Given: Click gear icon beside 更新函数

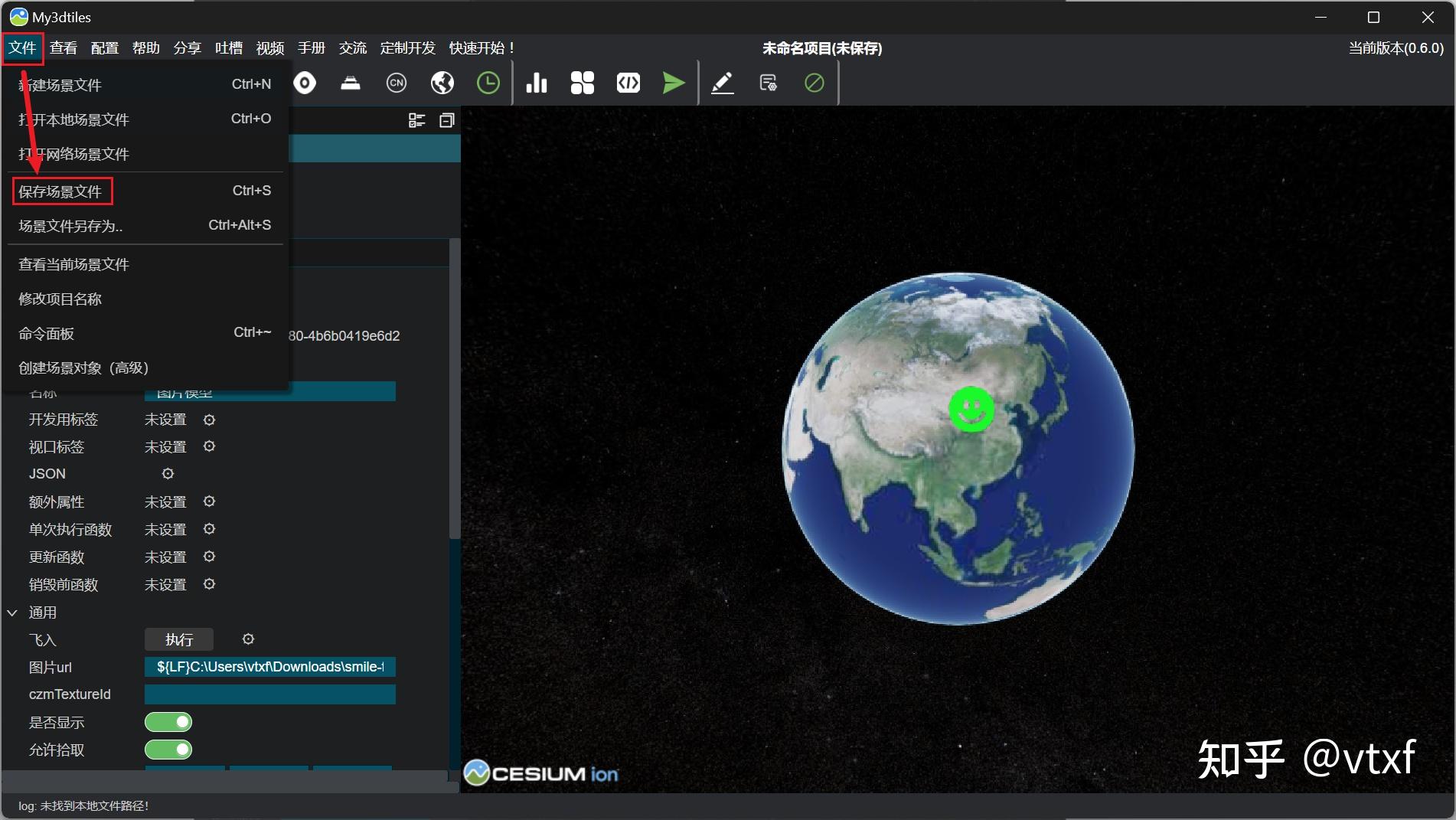Looking at the screenshot, I should point(209,557).
